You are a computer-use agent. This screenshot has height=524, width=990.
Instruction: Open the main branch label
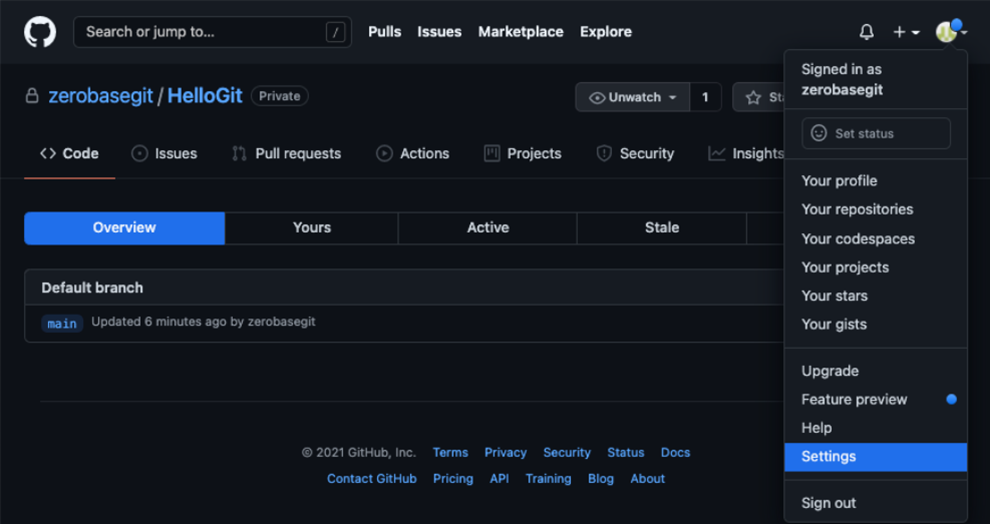62,323
